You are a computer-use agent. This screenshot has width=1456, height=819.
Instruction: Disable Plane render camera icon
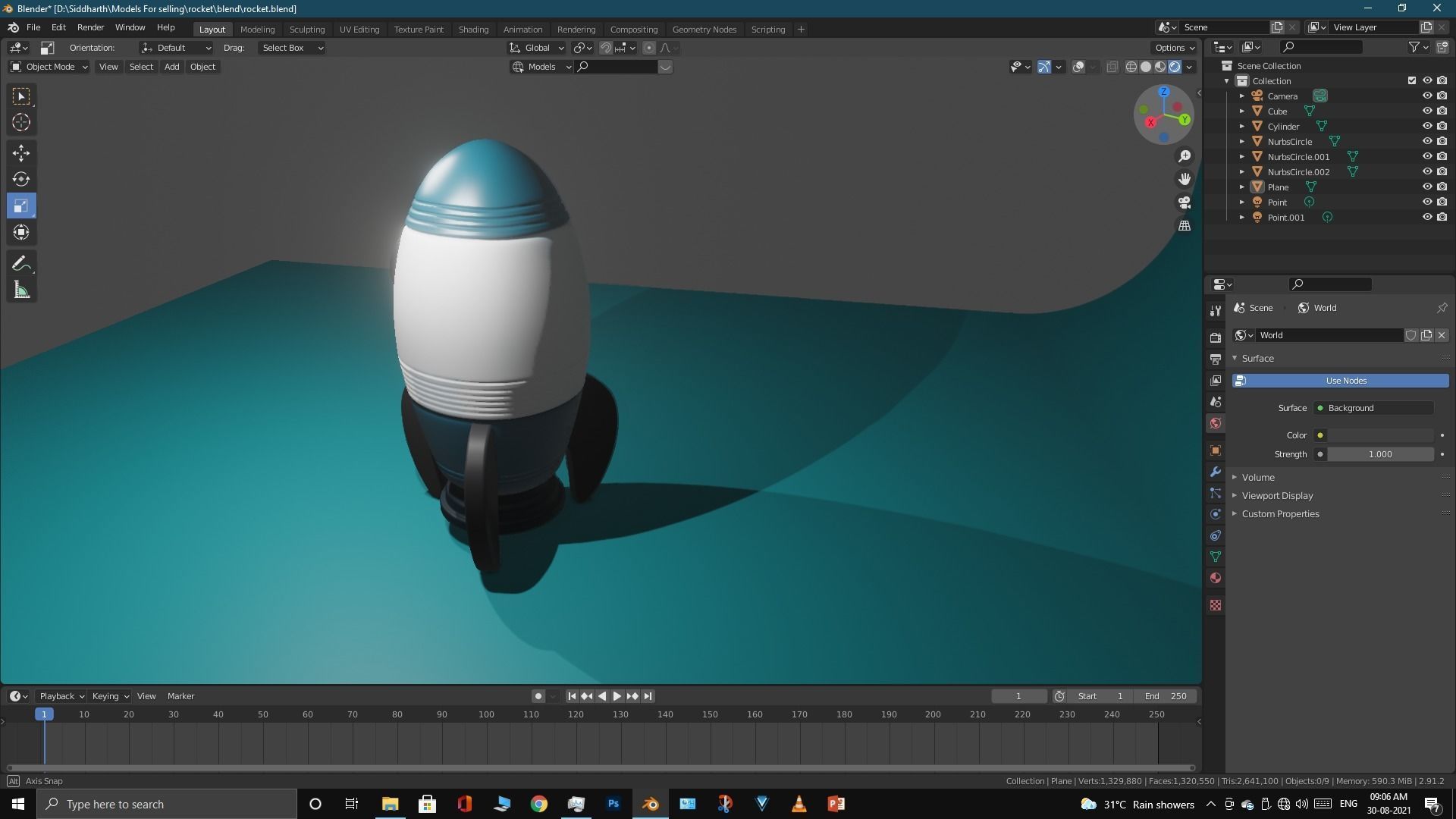(x=1442, y=187)
